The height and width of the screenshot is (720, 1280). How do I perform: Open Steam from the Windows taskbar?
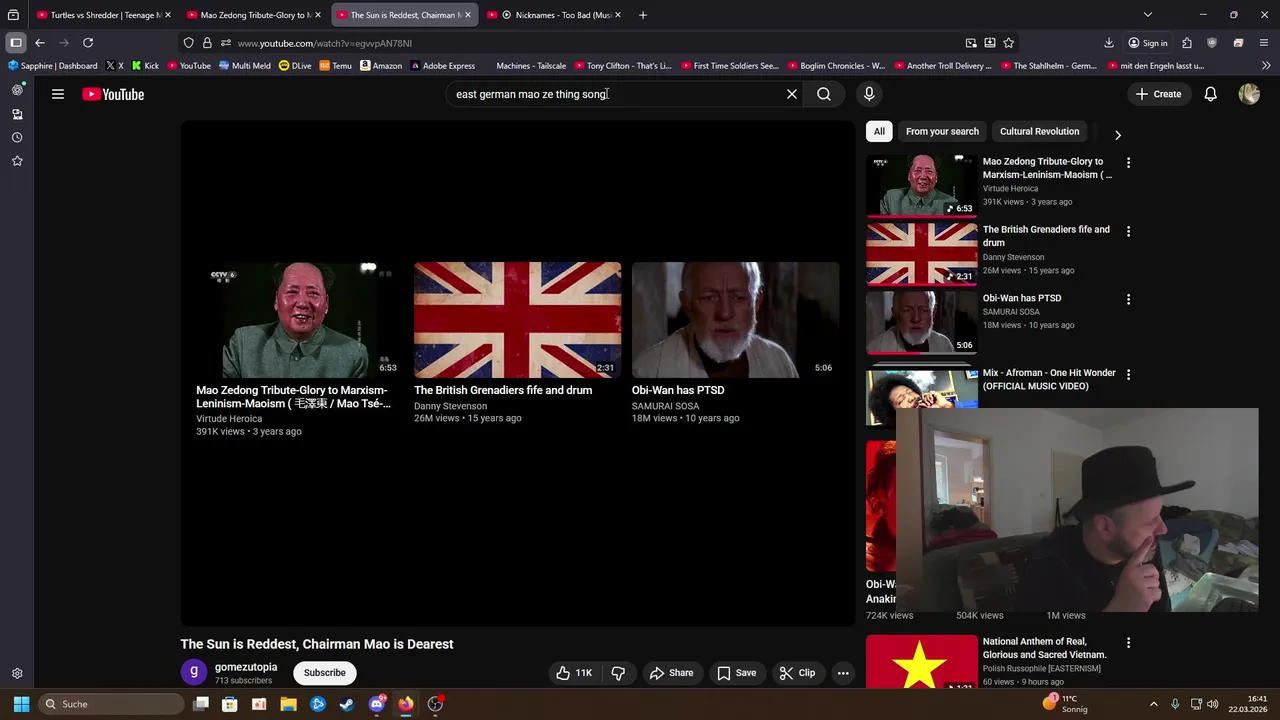(x=347, y=704)
